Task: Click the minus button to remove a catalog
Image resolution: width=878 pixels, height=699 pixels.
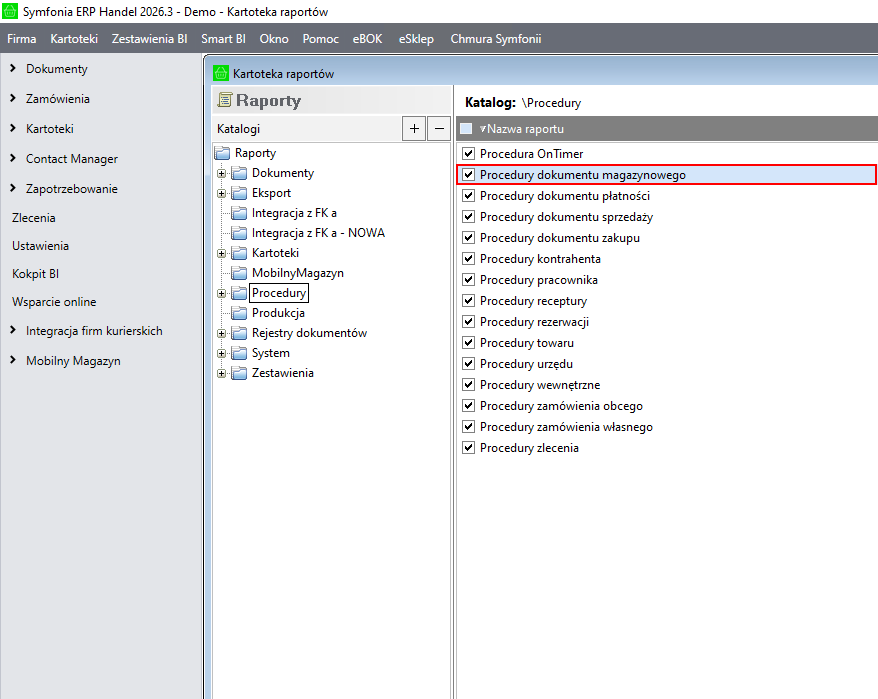Action: [440, 129]
